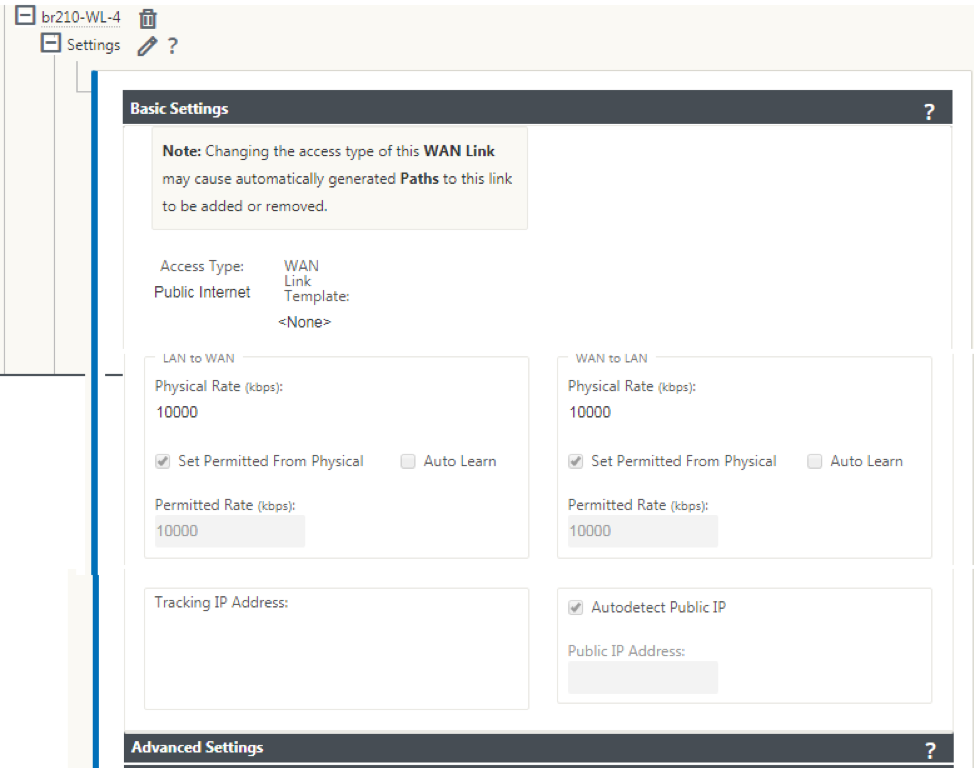
Task: Click LAN to WAN Physical Rate value 10000
Action: point(177,413)
